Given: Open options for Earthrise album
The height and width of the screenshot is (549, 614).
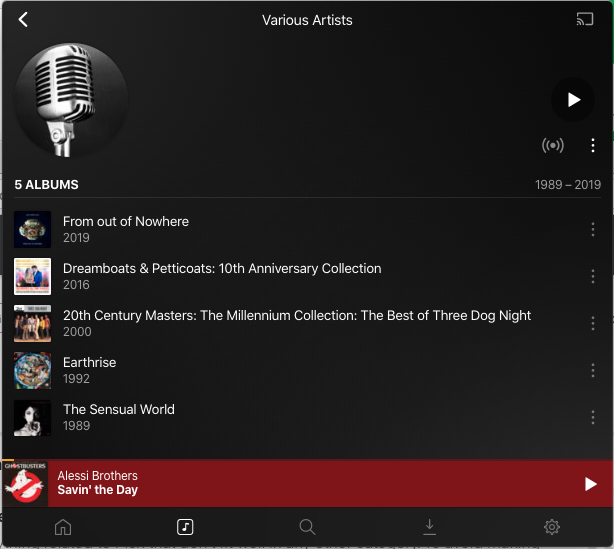Looking at the screenshot, I should click(593, 370).
